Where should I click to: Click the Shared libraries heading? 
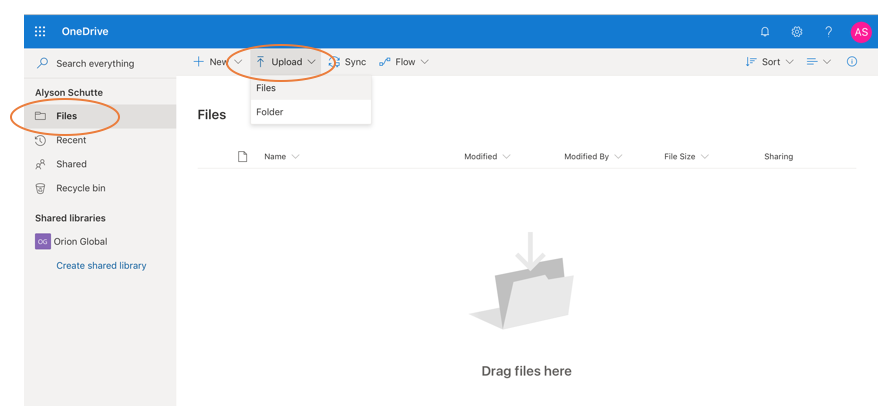70,218
